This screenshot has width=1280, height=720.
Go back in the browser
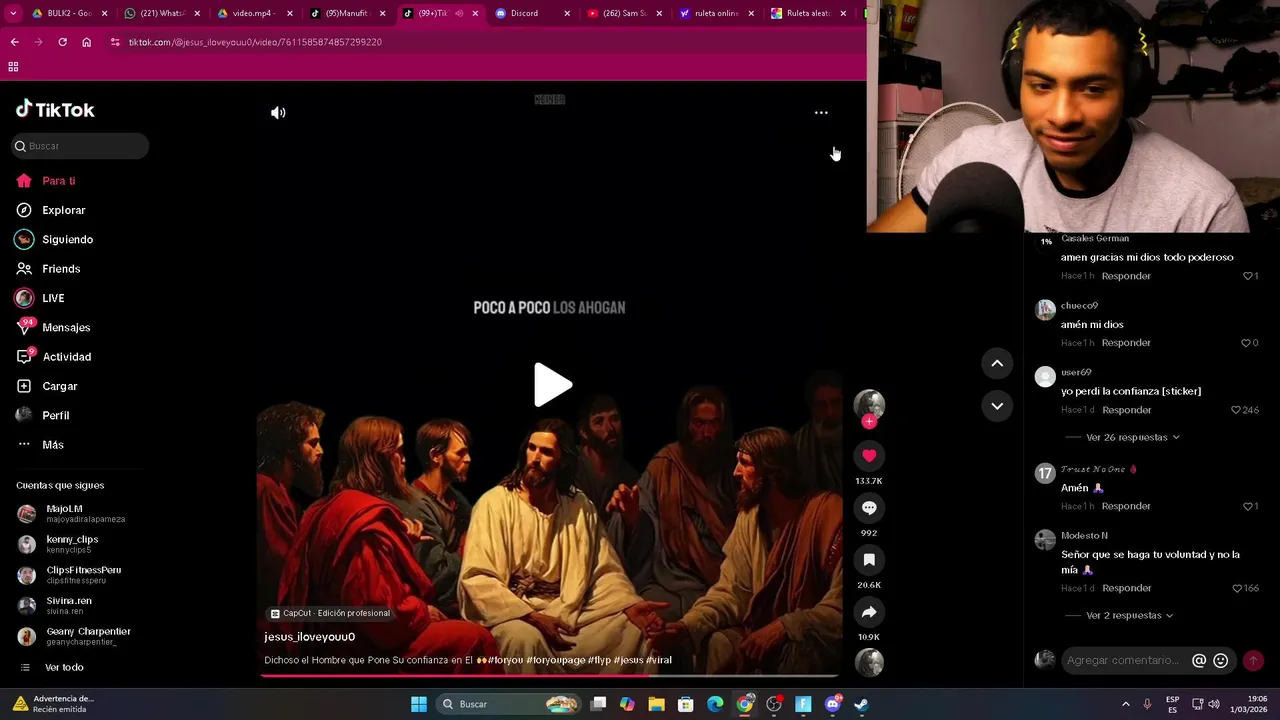pyautogui.click(x=14, y=42)
